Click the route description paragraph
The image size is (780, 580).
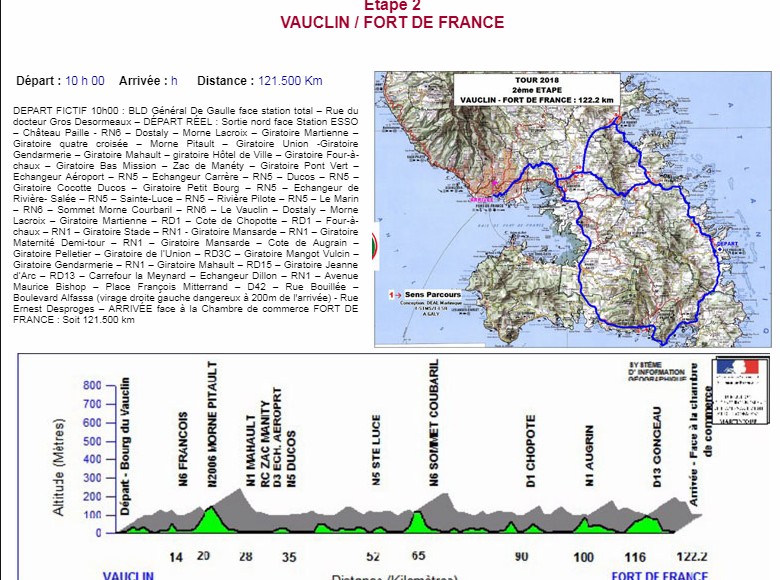click(x=186, y=215)
